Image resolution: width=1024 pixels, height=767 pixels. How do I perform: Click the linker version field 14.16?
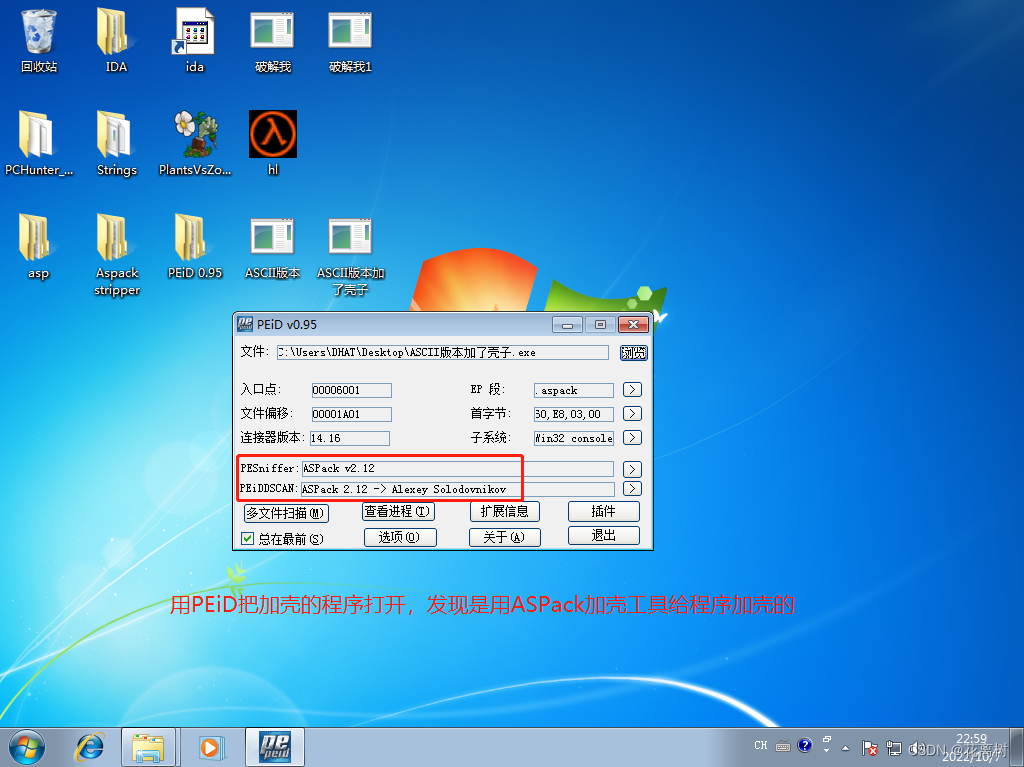350,438
